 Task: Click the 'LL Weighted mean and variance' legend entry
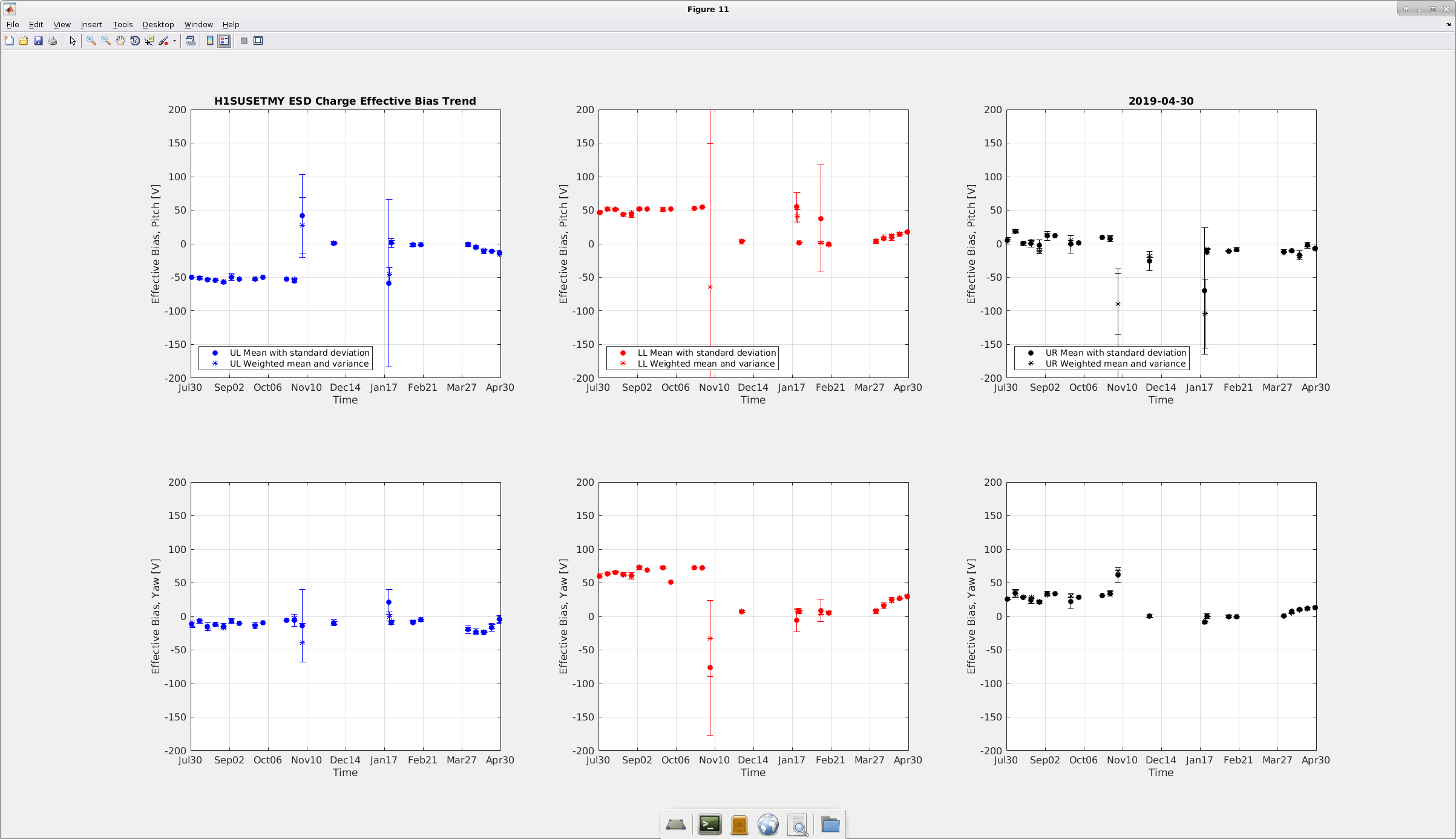[x=706, y=364]
